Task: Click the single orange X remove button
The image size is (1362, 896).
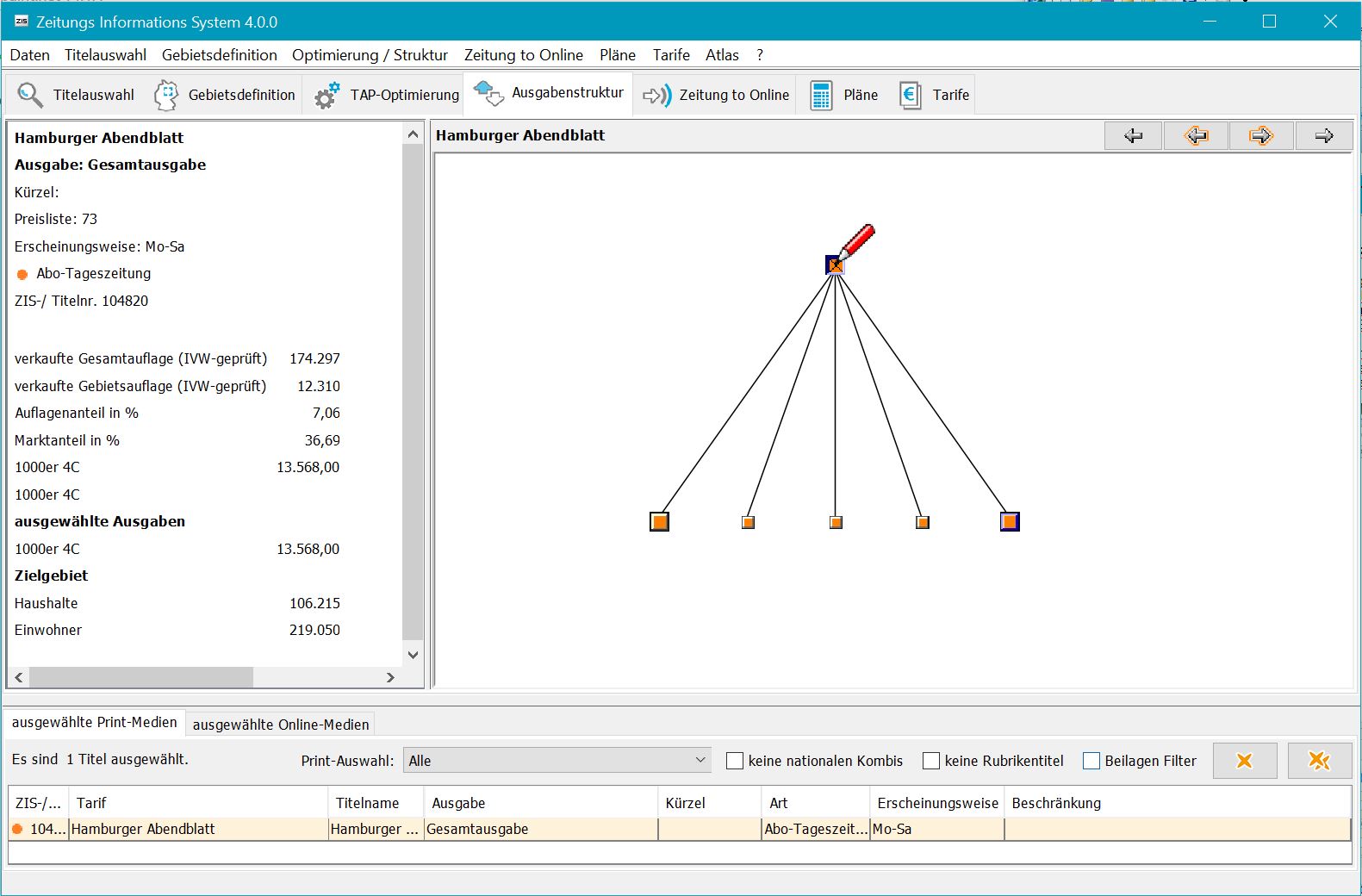Action: pyautogui.click(x=1245, y=761)
